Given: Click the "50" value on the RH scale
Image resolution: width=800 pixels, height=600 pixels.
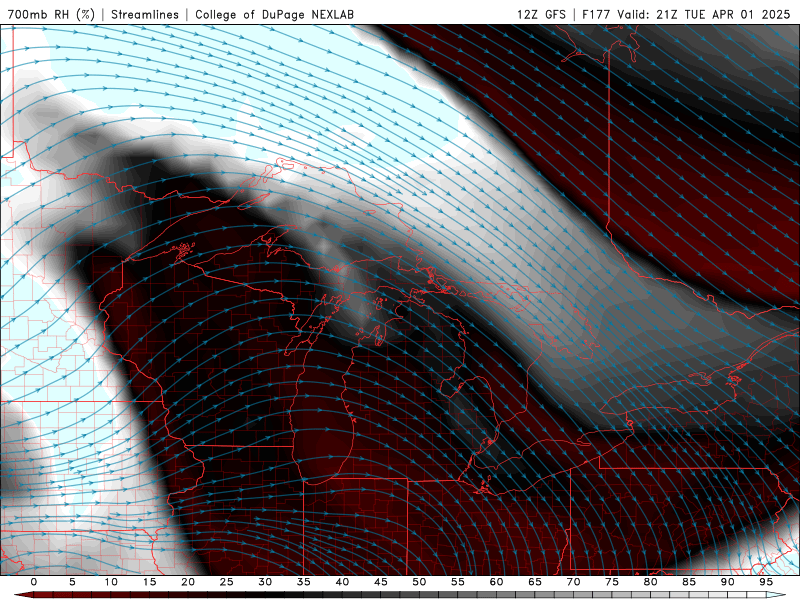Looking at the screenshot, I should pyautogui.click(x=419, y=582).
